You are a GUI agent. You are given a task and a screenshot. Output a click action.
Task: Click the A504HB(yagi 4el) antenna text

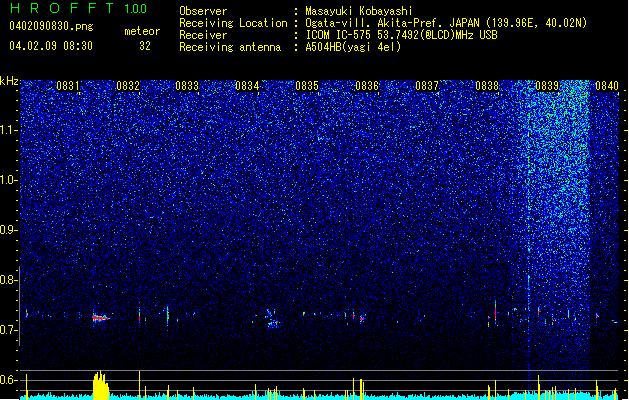353,47
